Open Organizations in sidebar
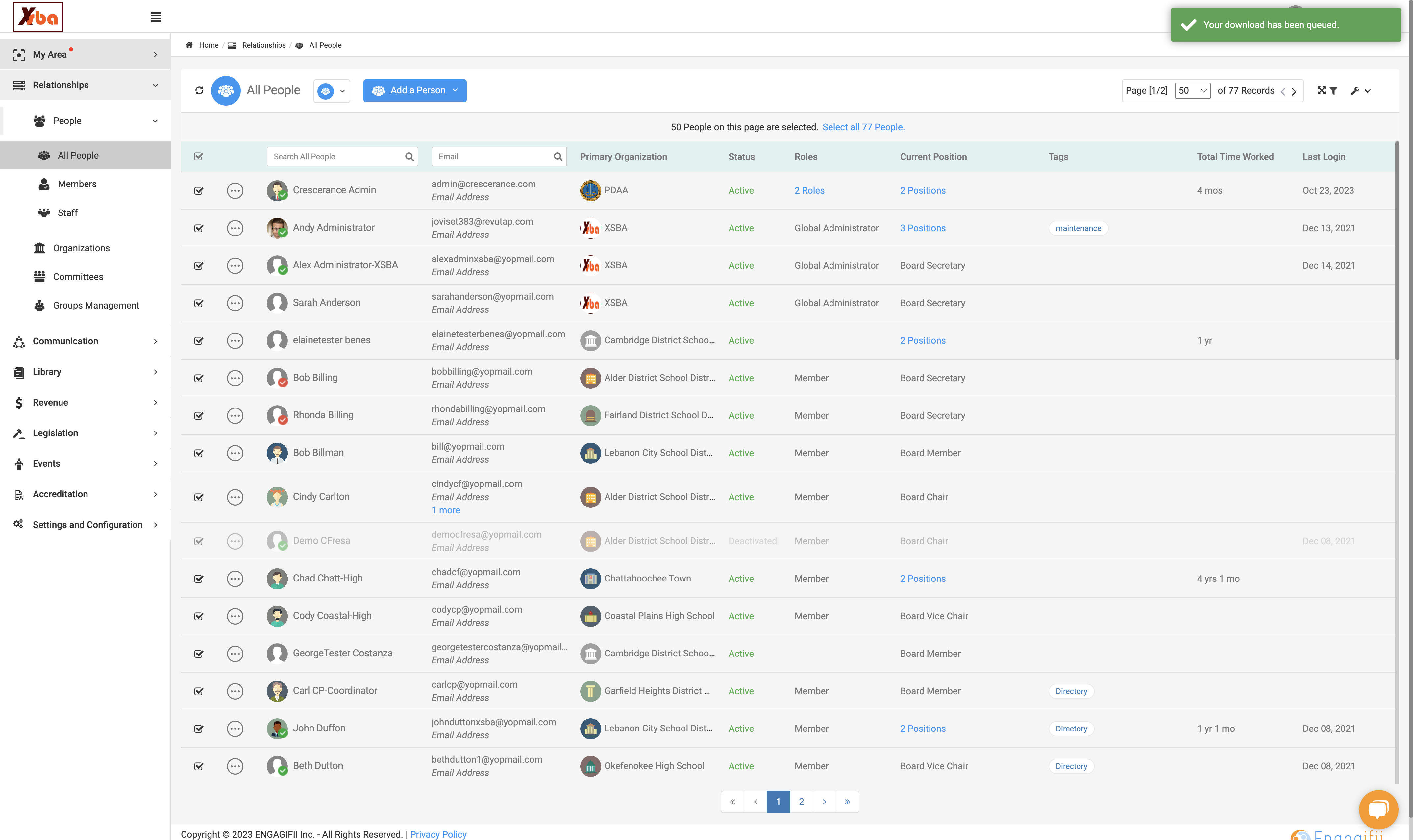The image size is (1413, 840). (x=82, y=248)
